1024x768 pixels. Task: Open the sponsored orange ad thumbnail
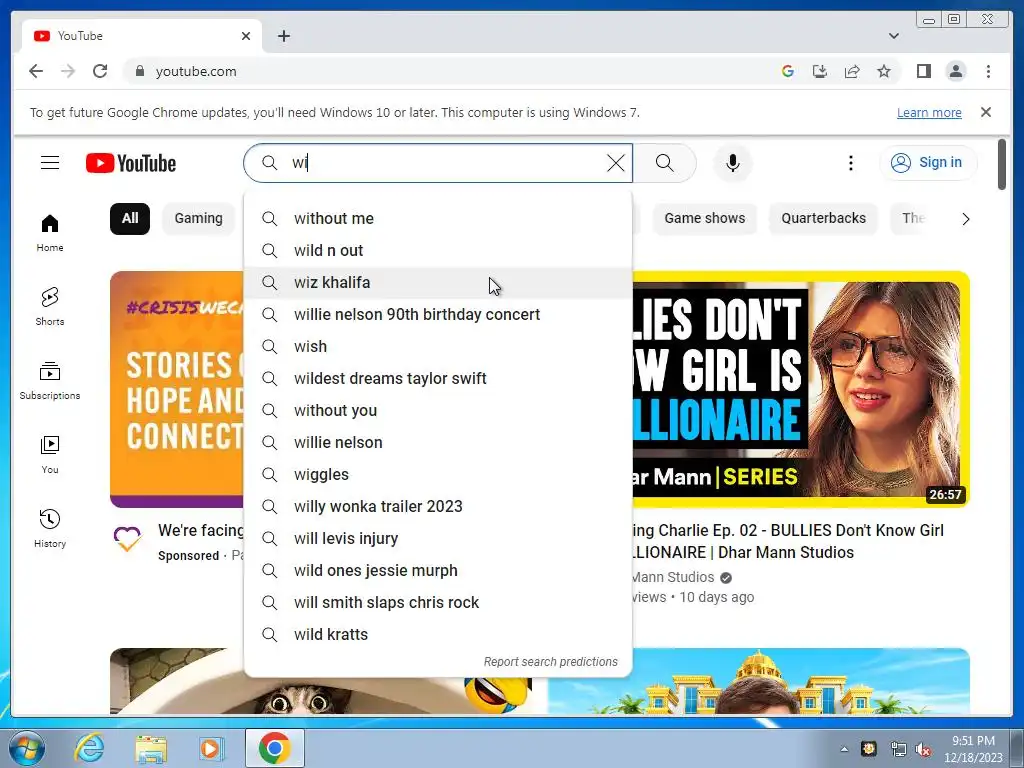tap(177, 389)
